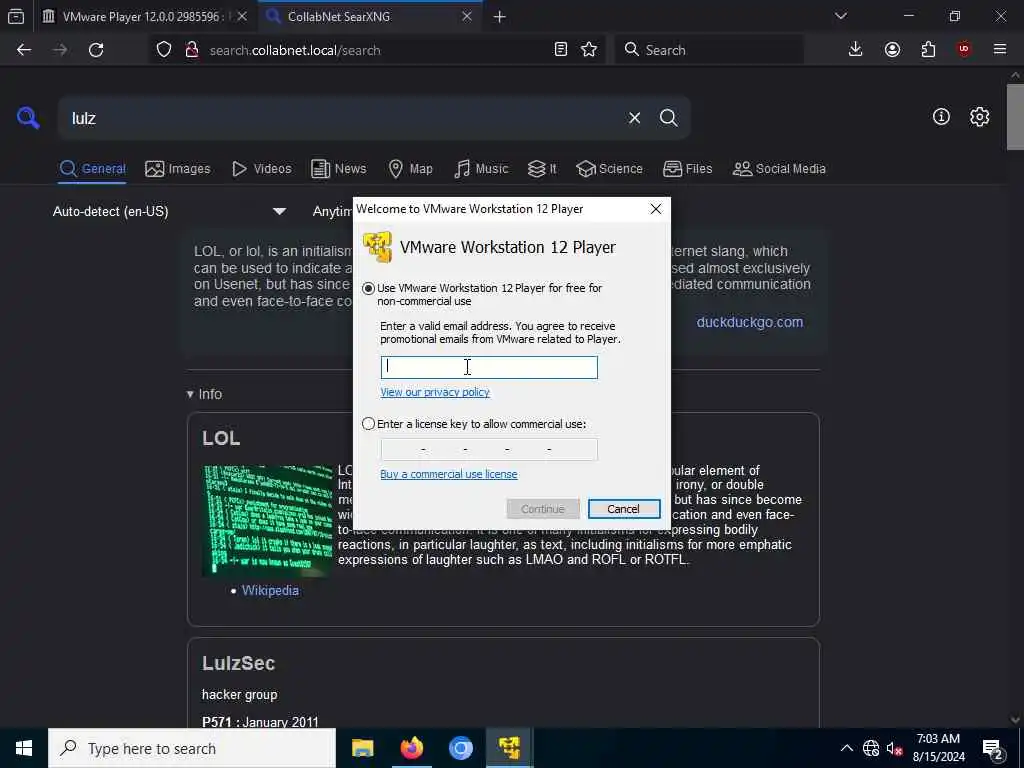Click the SearXNG magnifier logo
This screenshot has height=768, width=1024.
point(28,118)
